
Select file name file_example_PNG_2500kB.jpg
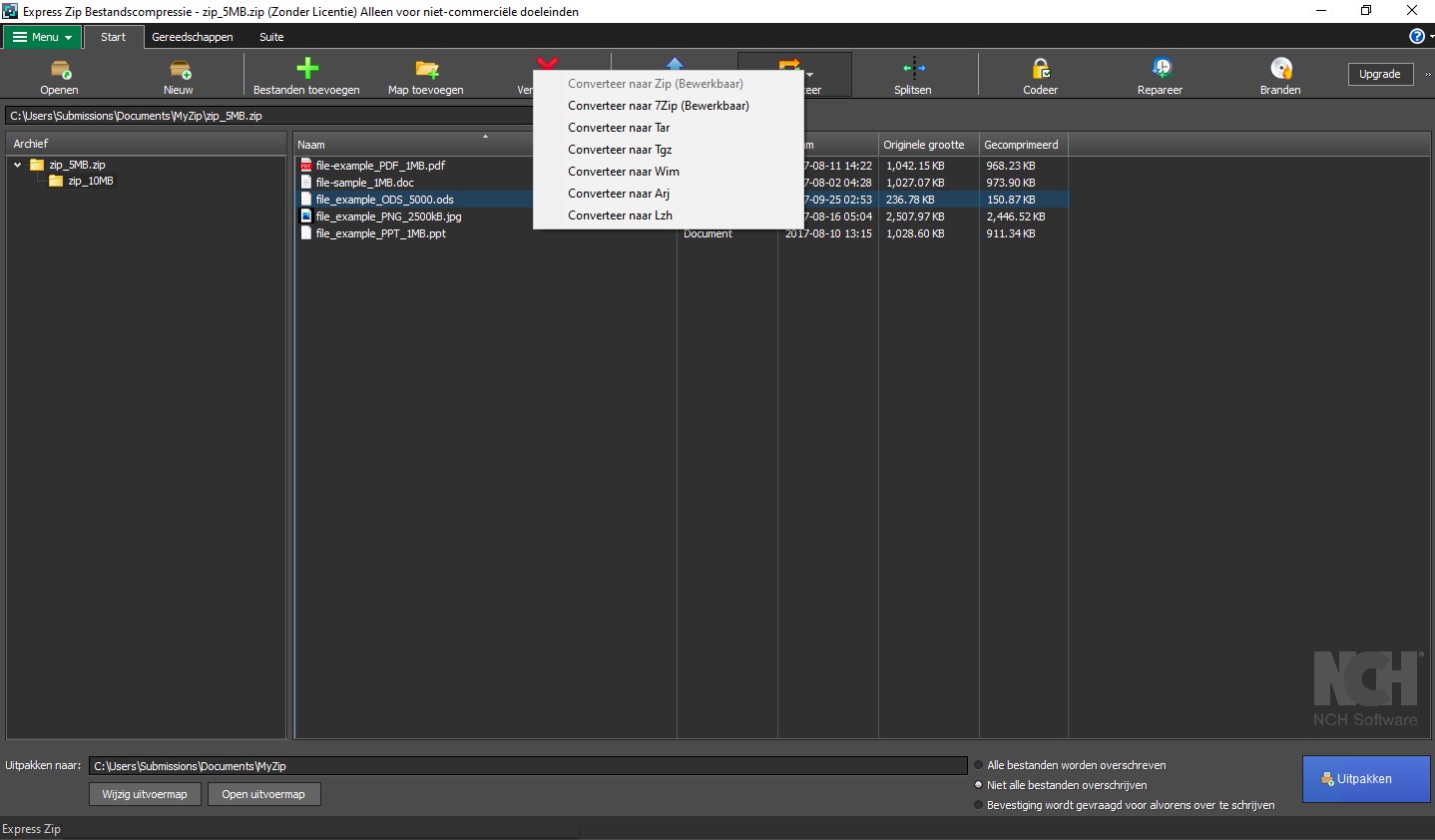pyautogui.click(x=388, y=216)
